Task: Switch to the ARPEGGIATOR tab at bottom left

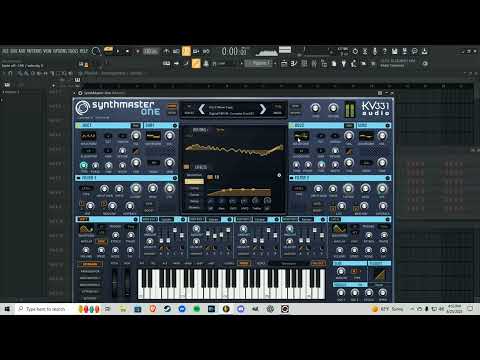Action: [90, 271]
